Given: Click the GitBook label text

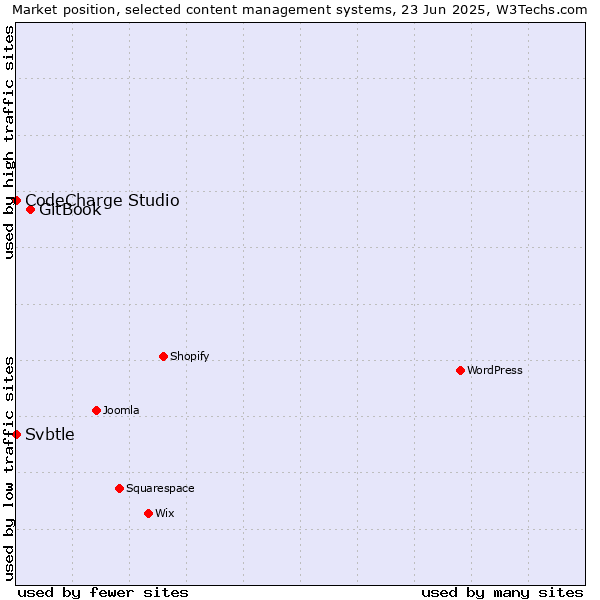Looking at the screenshot, I should (70, 210).
